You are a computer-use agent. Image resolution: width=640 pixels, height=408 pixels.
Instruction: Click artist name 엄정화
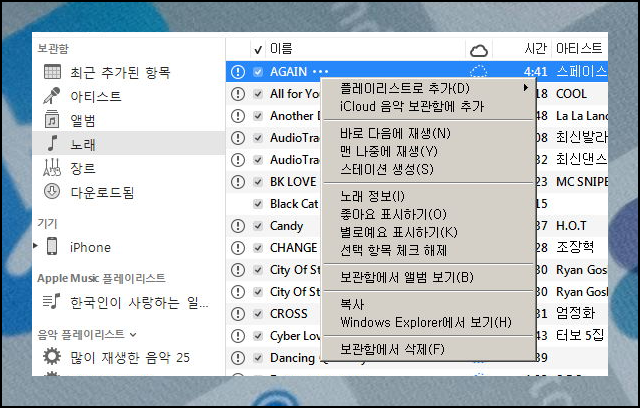(x=576, y=313)
